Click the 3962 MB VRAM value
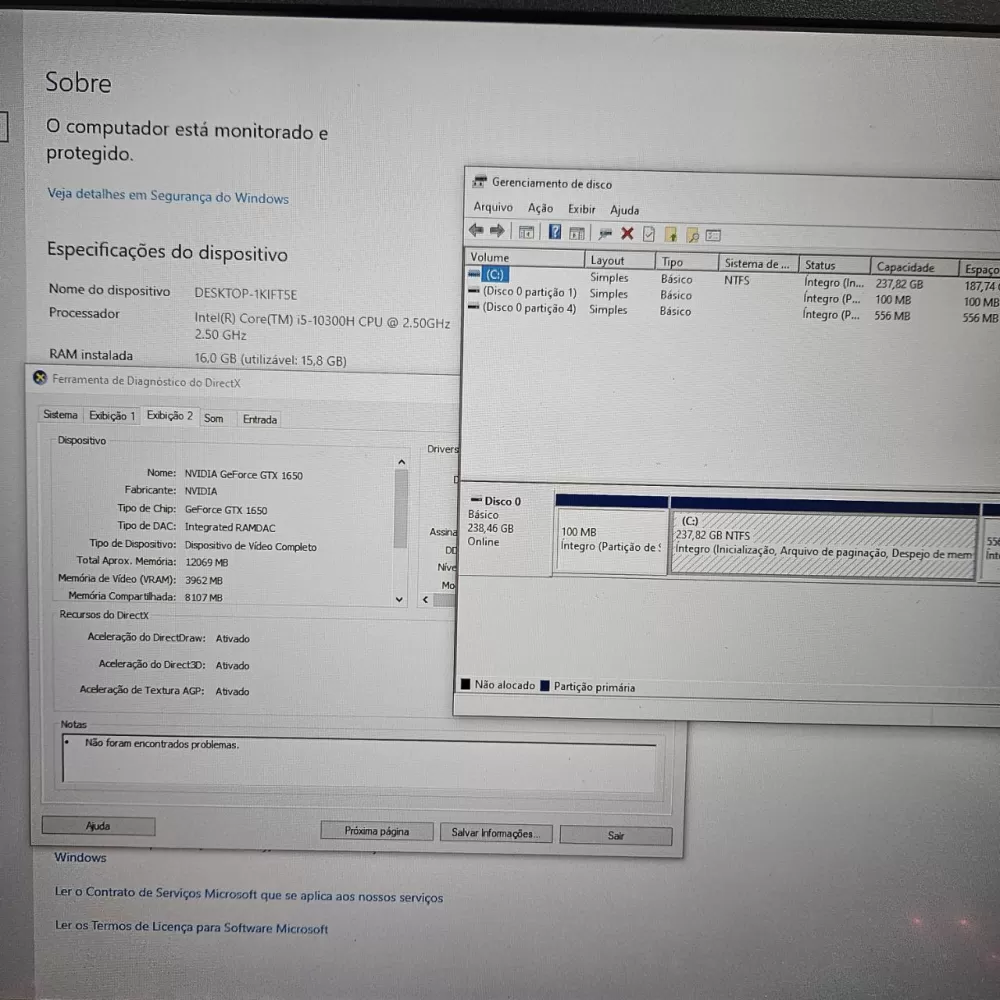Image resolution: width=1000 pixels, height=1000 pixels. pos(203,580)
